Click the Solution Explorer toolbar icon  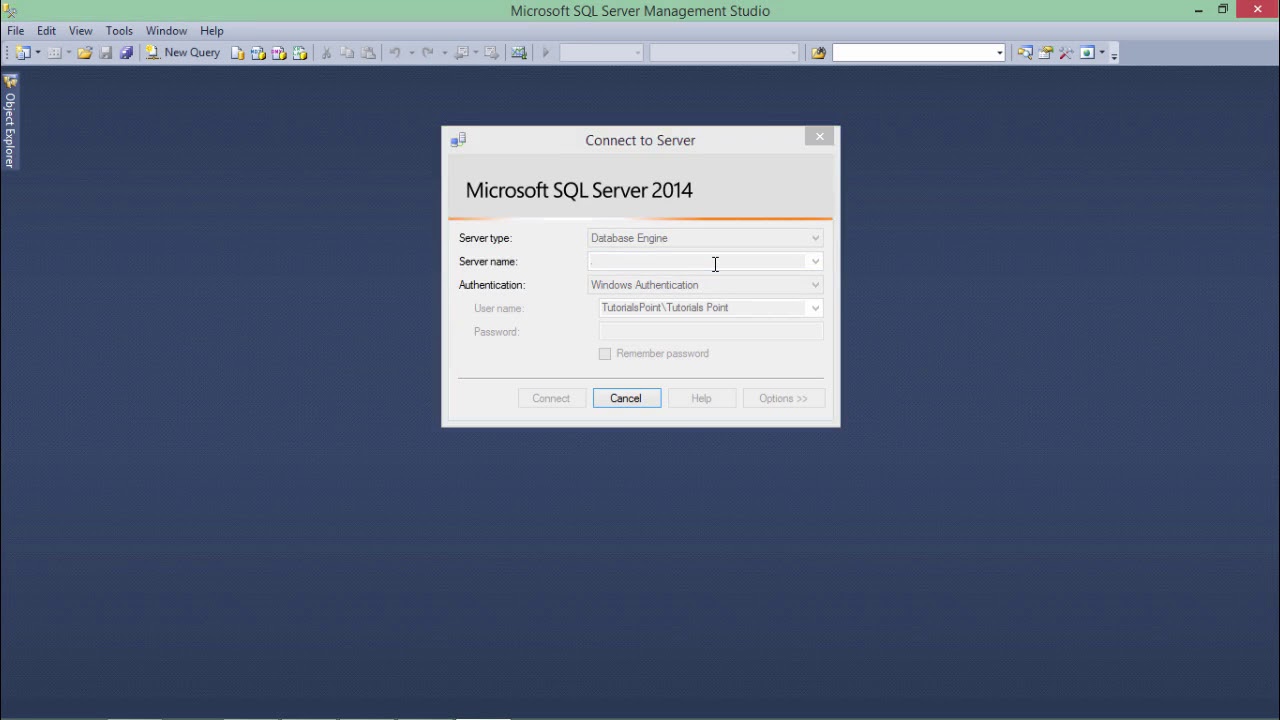[1025, 53]
